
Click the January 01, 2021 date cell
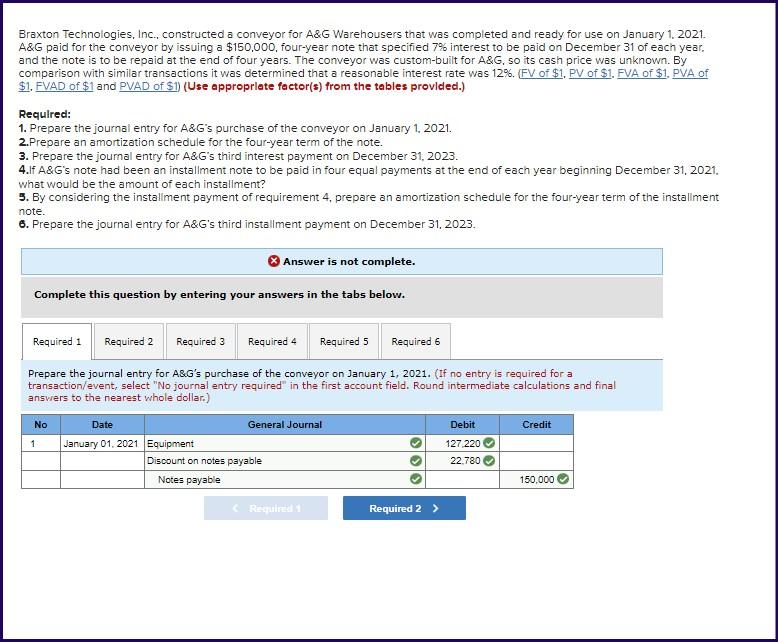102,443
